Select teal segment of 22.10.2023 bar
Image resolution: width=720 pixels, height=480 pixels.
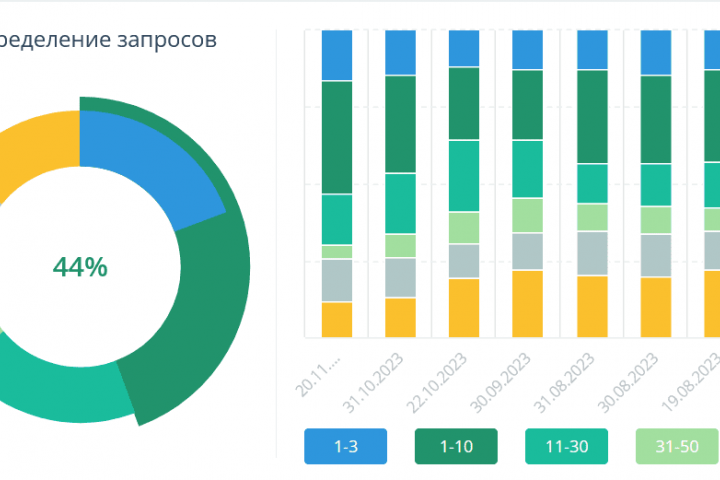point(464,176)
